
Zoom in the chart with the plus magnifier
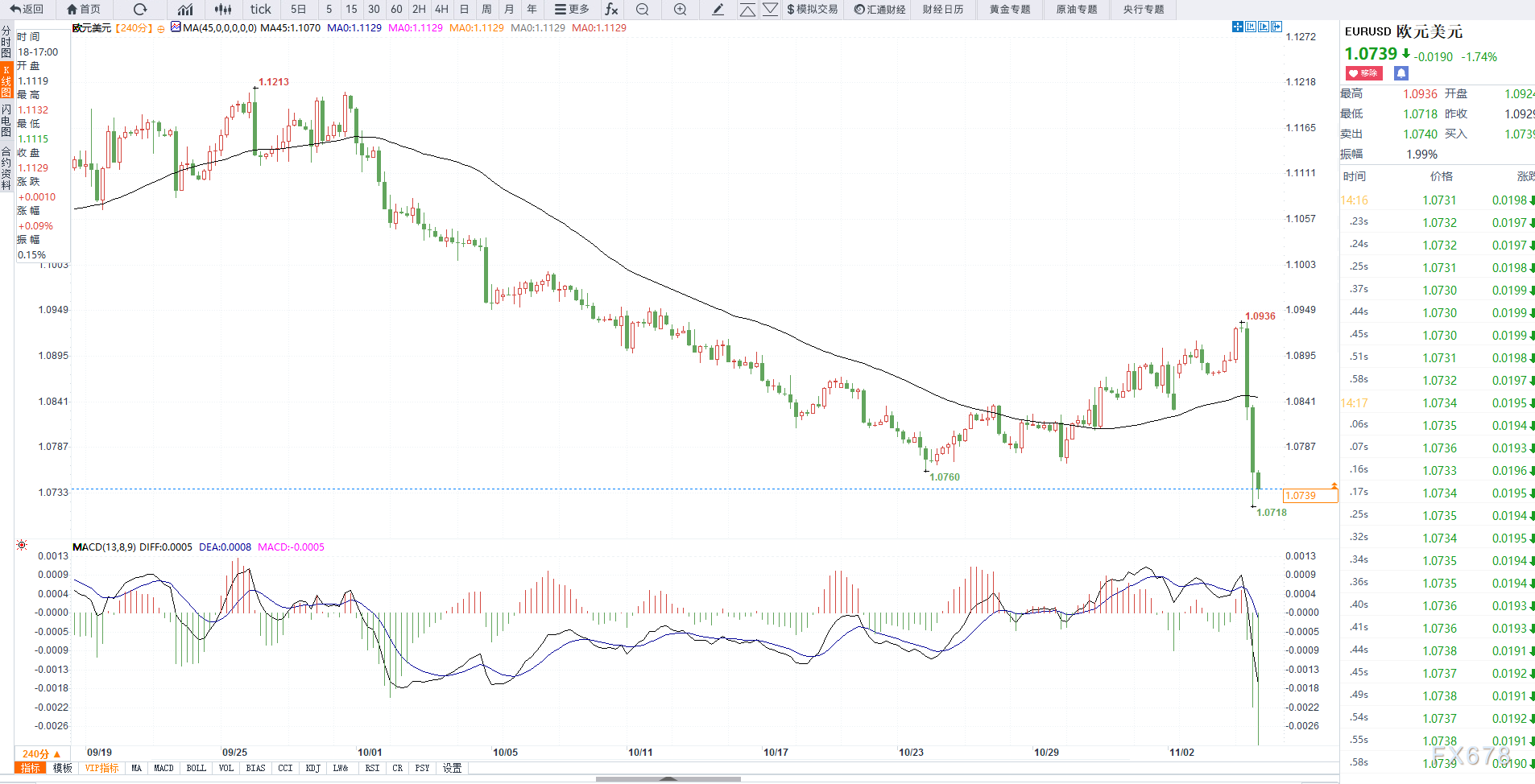click(681, 10)
